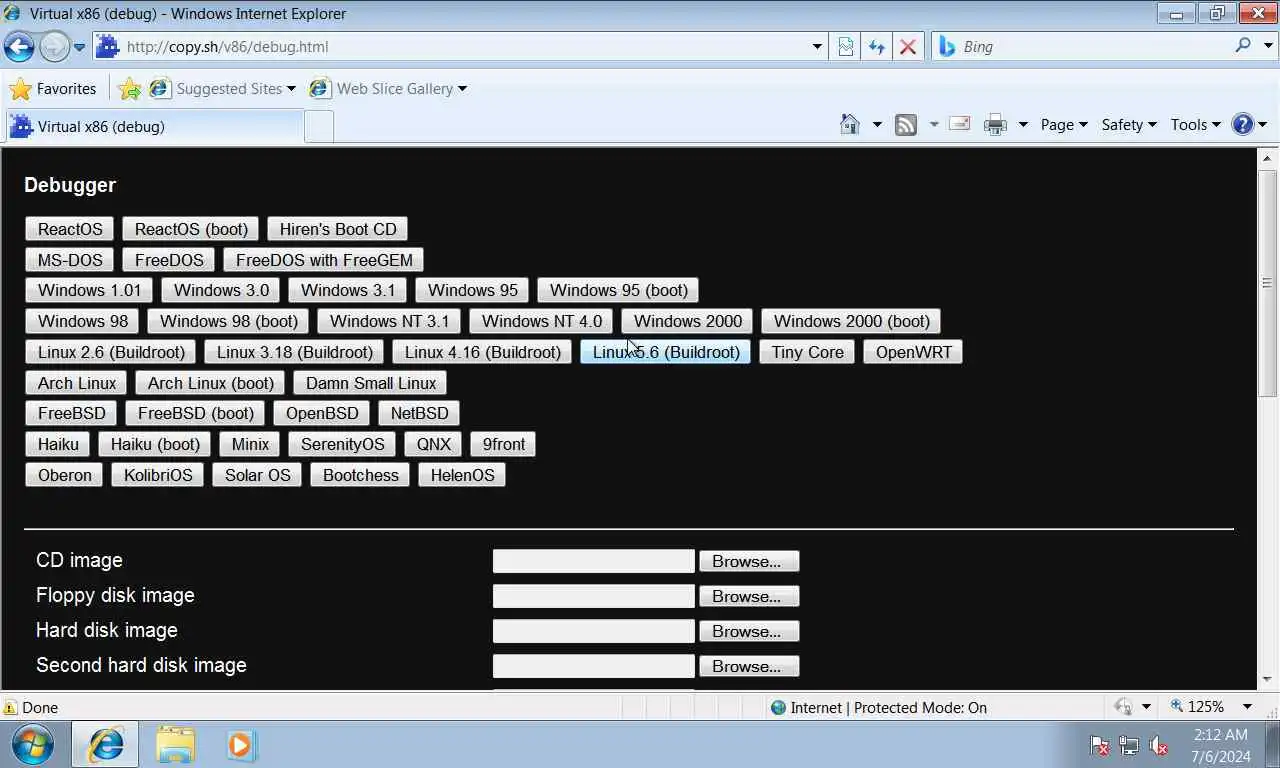Open Favorites star panel
Screen dimensions: 1280x768
53,89
